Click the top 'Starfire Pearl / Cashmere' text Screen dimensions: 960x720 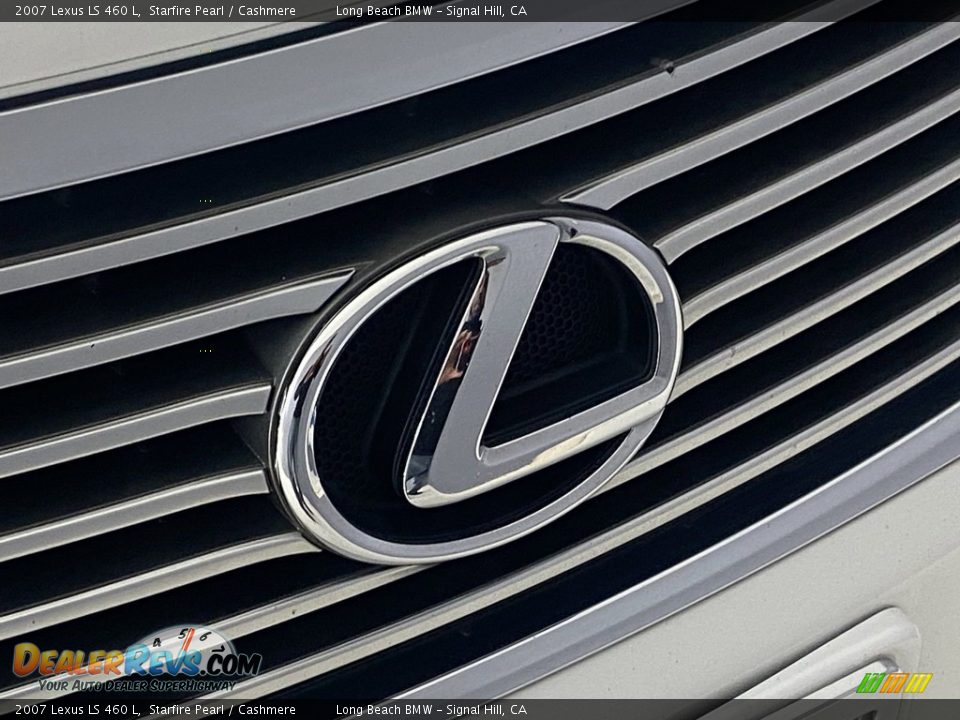coord(222,10)
